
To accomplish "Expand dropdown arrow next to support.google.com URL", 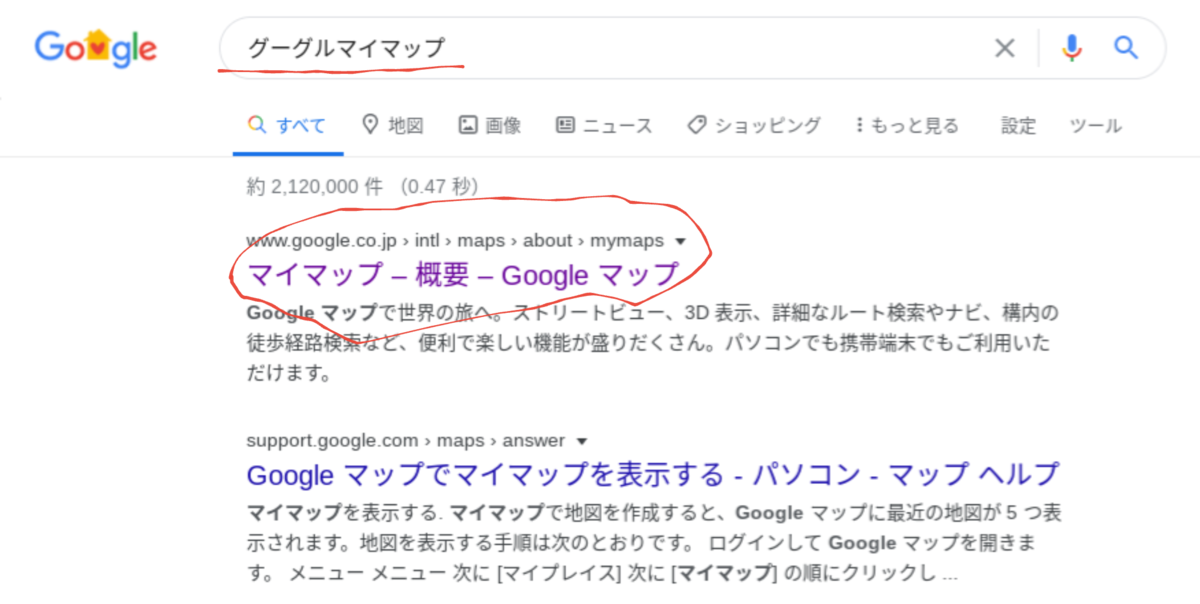I will (x=582, y=441).
